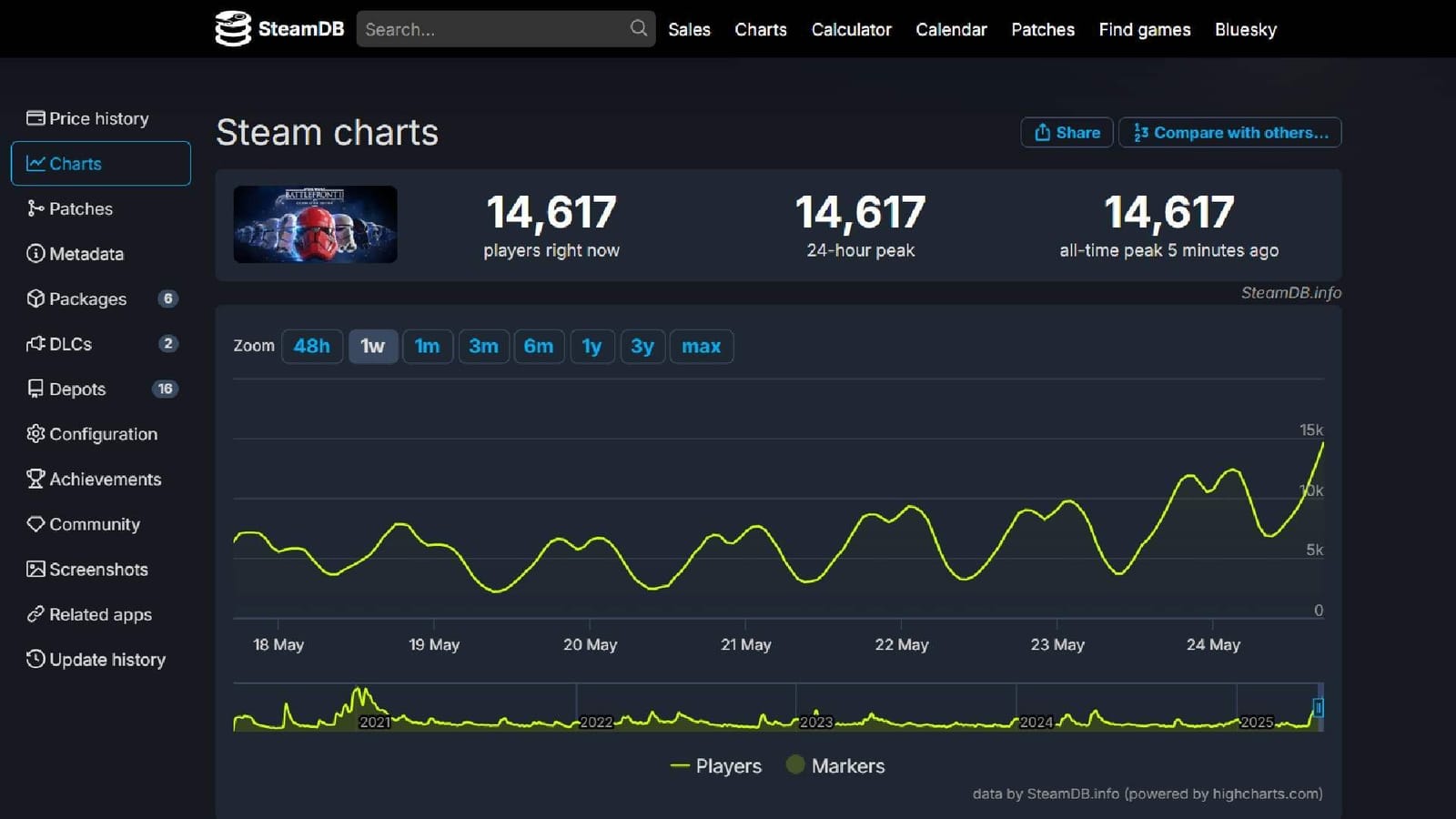The image size is (1456, 819).
Task: Set chart zoom to max
Action: point(702,346)
